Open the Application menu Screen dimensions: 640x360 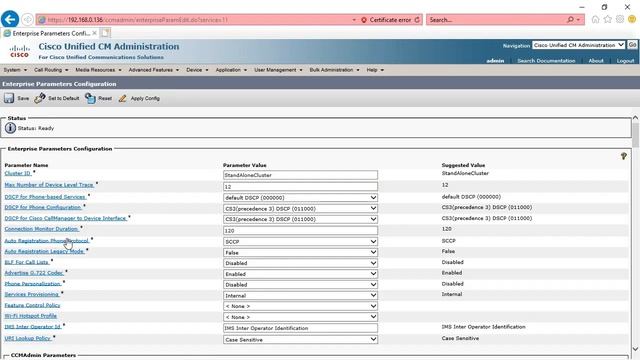231,70
